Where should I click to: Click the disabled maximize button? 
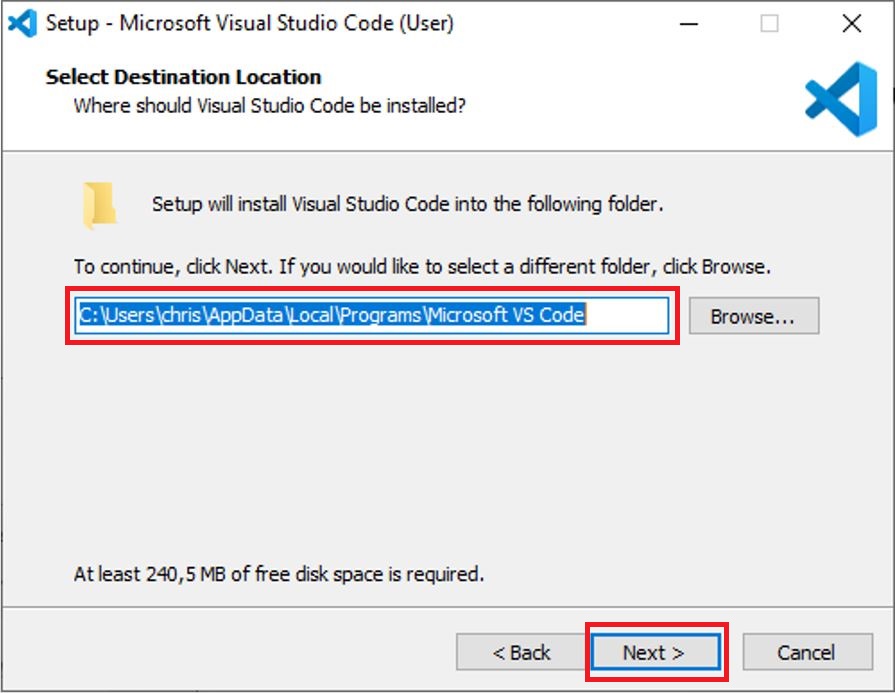(x=769, y=23)
